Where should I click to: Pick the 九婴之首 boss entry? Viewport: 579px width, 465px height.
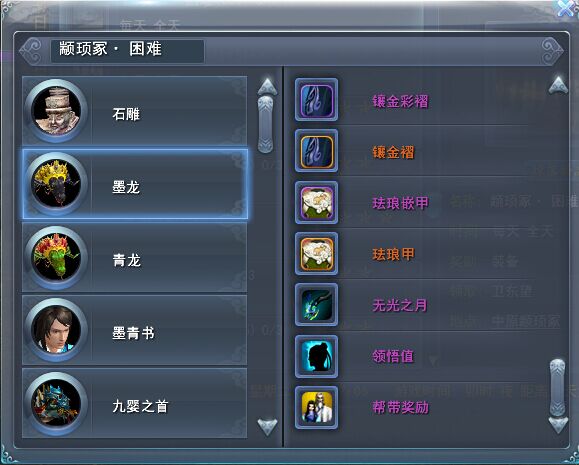[135, 403]
